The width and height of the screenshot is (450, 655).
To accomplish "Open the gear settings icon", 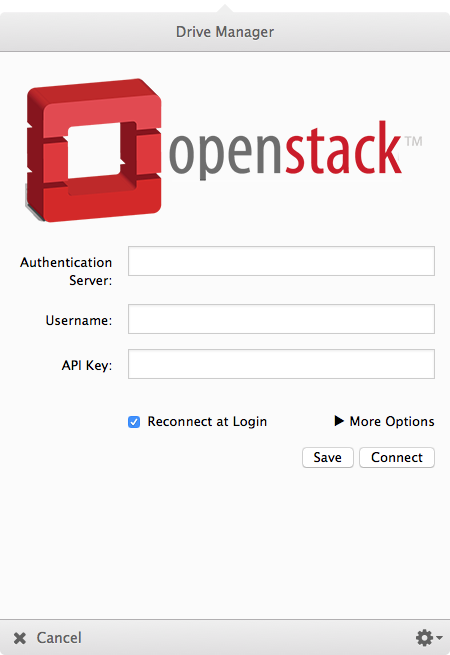I will click(424, 638).
